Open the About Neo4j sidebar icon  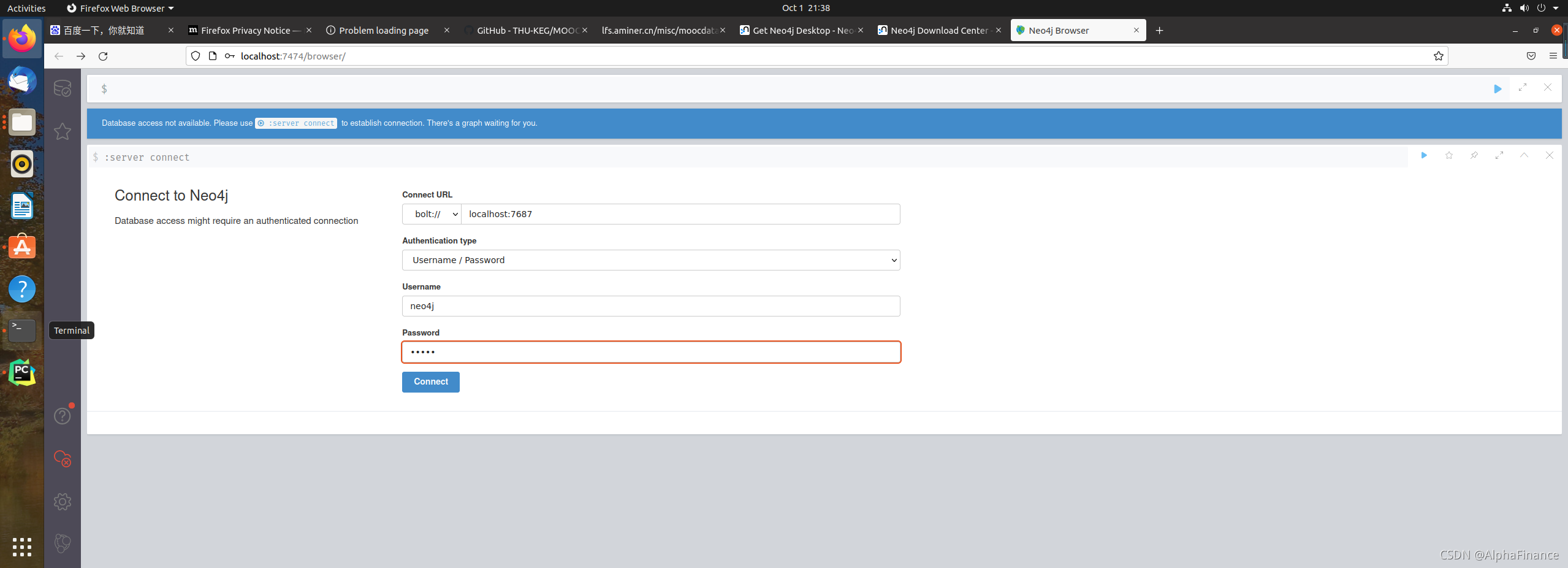(63, 543)
